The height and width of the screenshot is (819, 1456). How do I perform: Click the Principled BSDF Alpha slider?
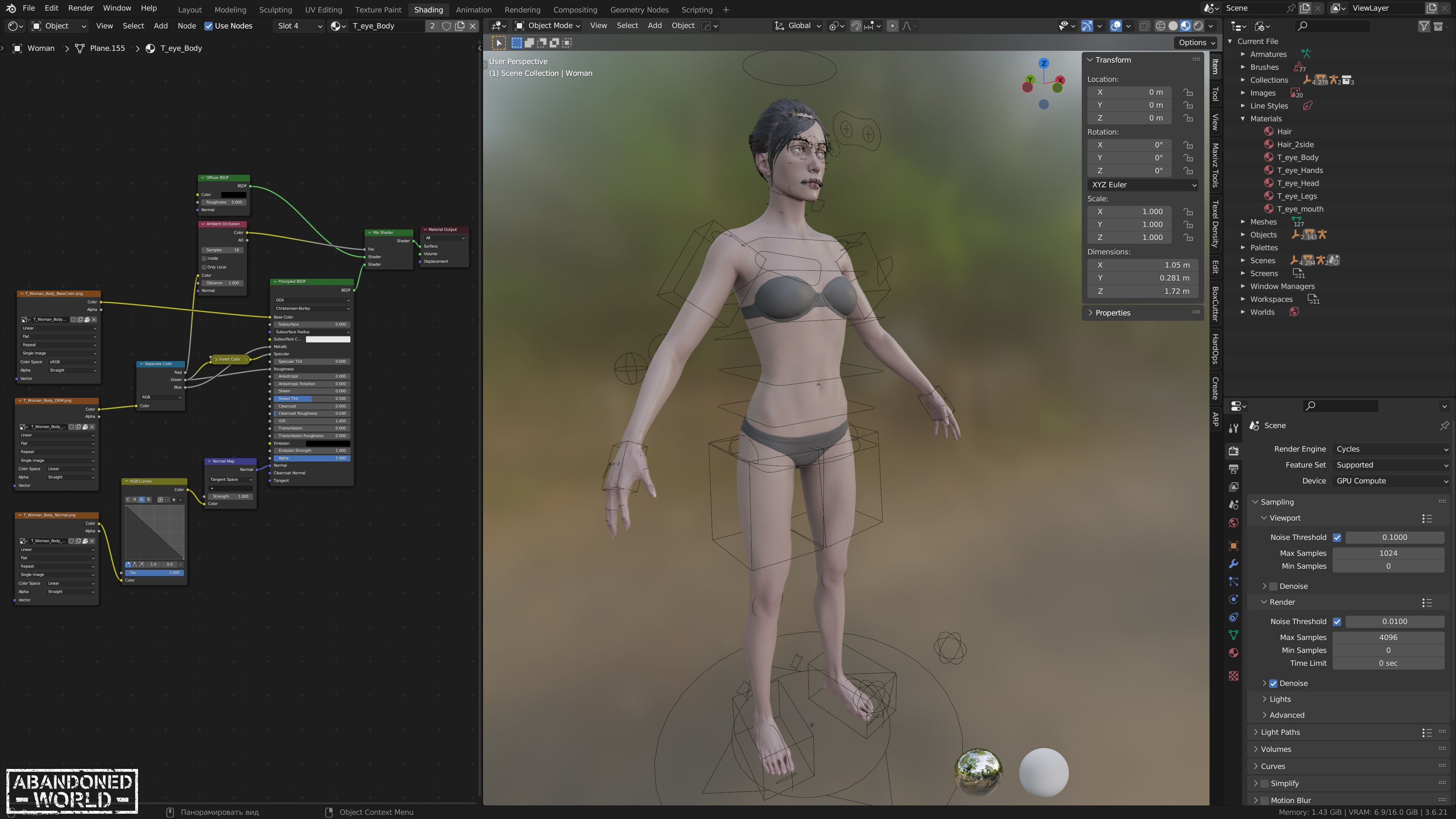click(x=311, y=458)
